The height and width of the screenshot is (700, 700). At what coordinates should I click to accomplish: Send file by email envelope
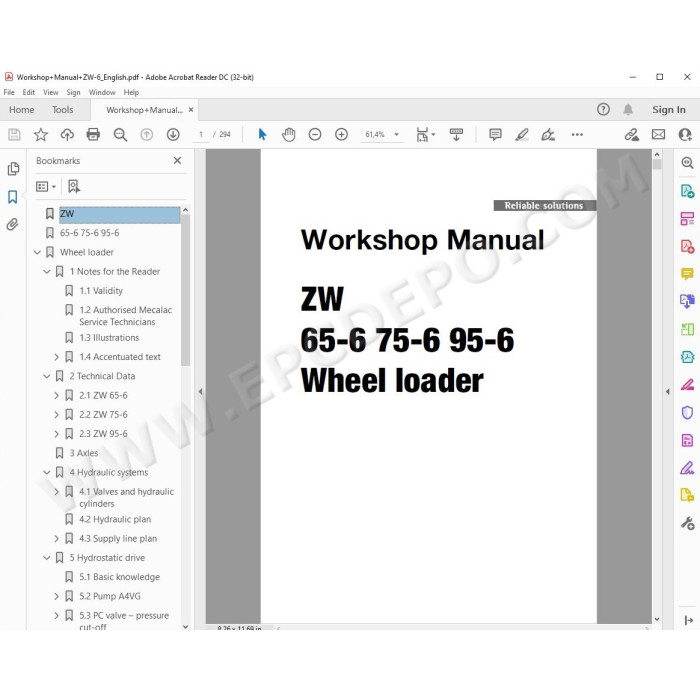[658, 134]
